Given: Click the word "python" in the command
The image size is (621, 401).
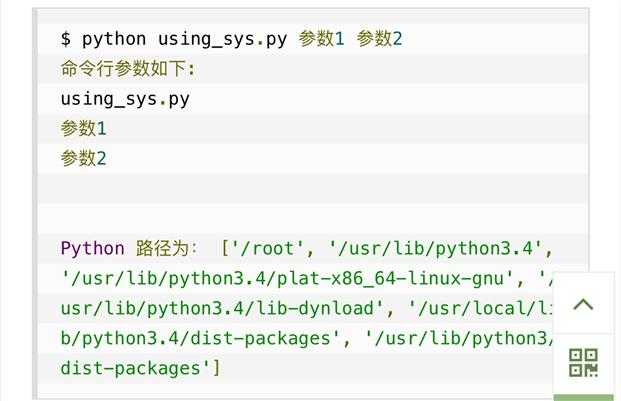Looking at the screenshot, I should [x=114, y=39].
